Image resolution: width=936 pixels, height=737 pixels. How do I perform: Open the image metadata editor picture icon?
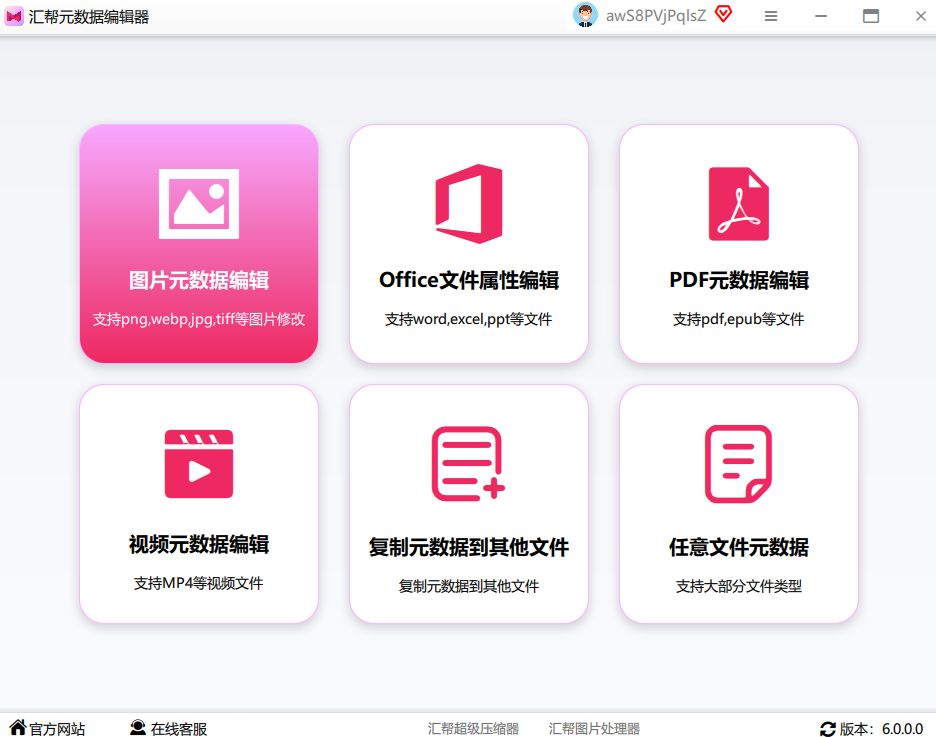coord(199,204)
